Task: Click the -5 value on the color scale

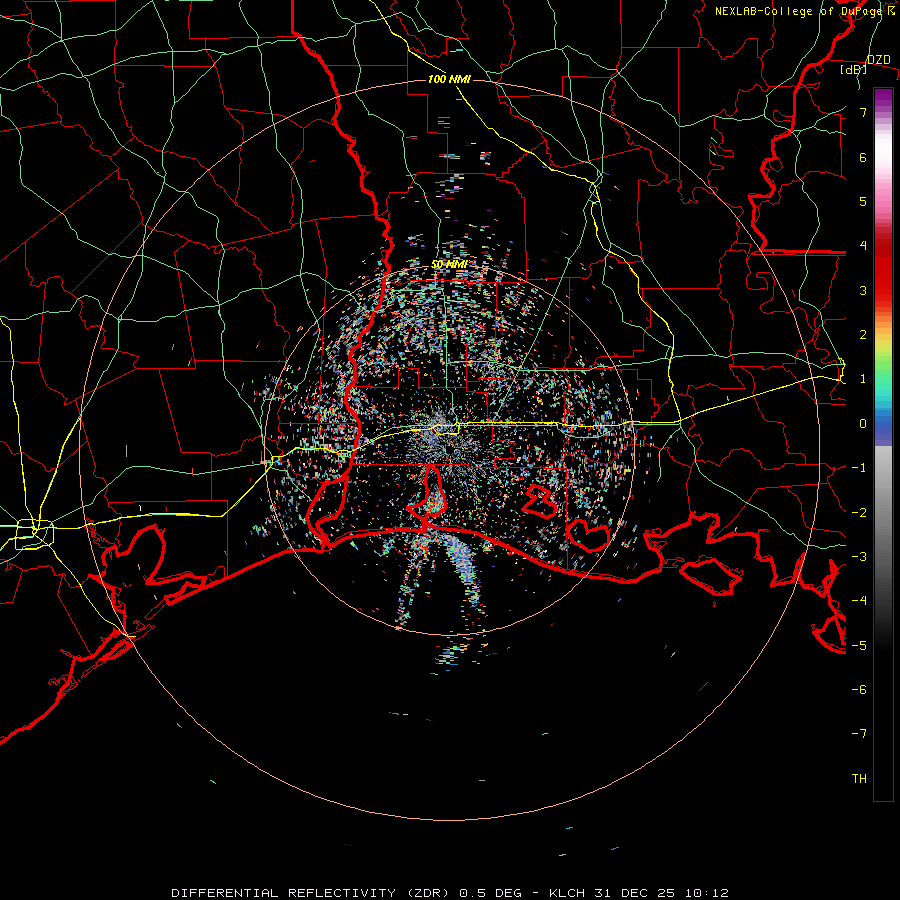Action: pyautogui.click(x=859, y=645)
